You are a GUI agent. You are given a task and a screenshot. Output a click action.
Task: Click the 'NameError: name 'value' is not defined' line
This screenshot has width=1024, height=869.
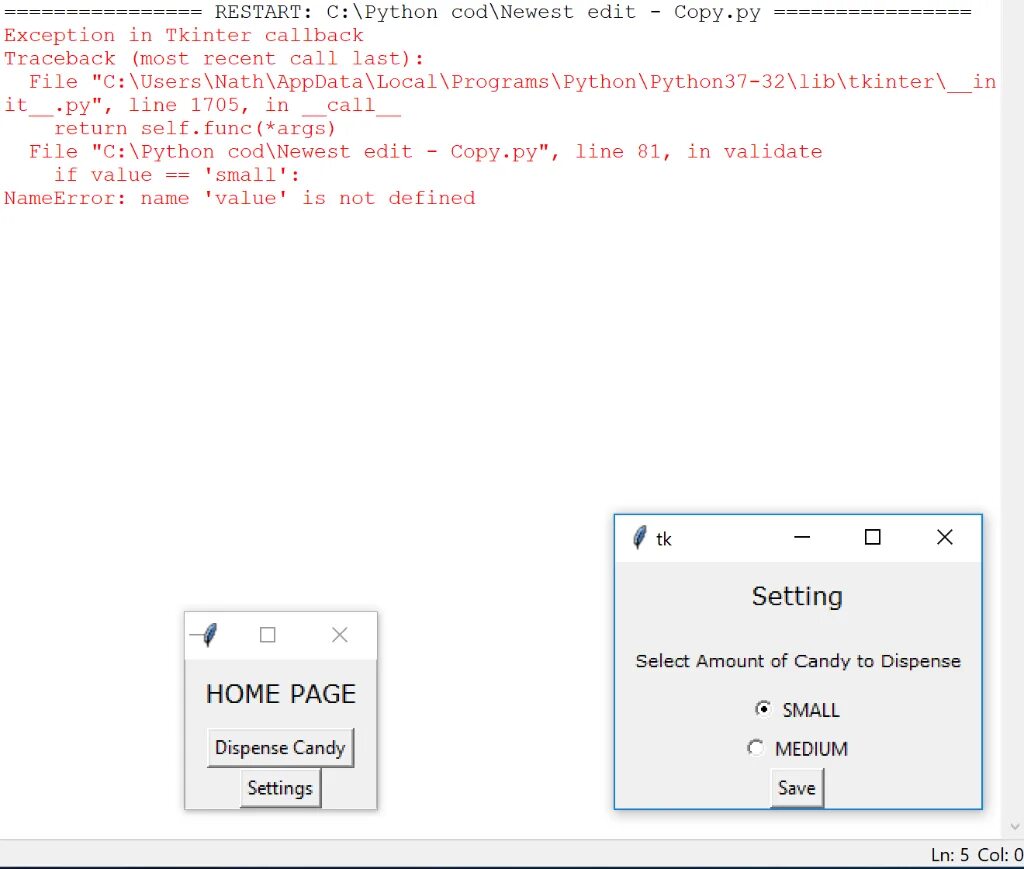click(240, 198)
